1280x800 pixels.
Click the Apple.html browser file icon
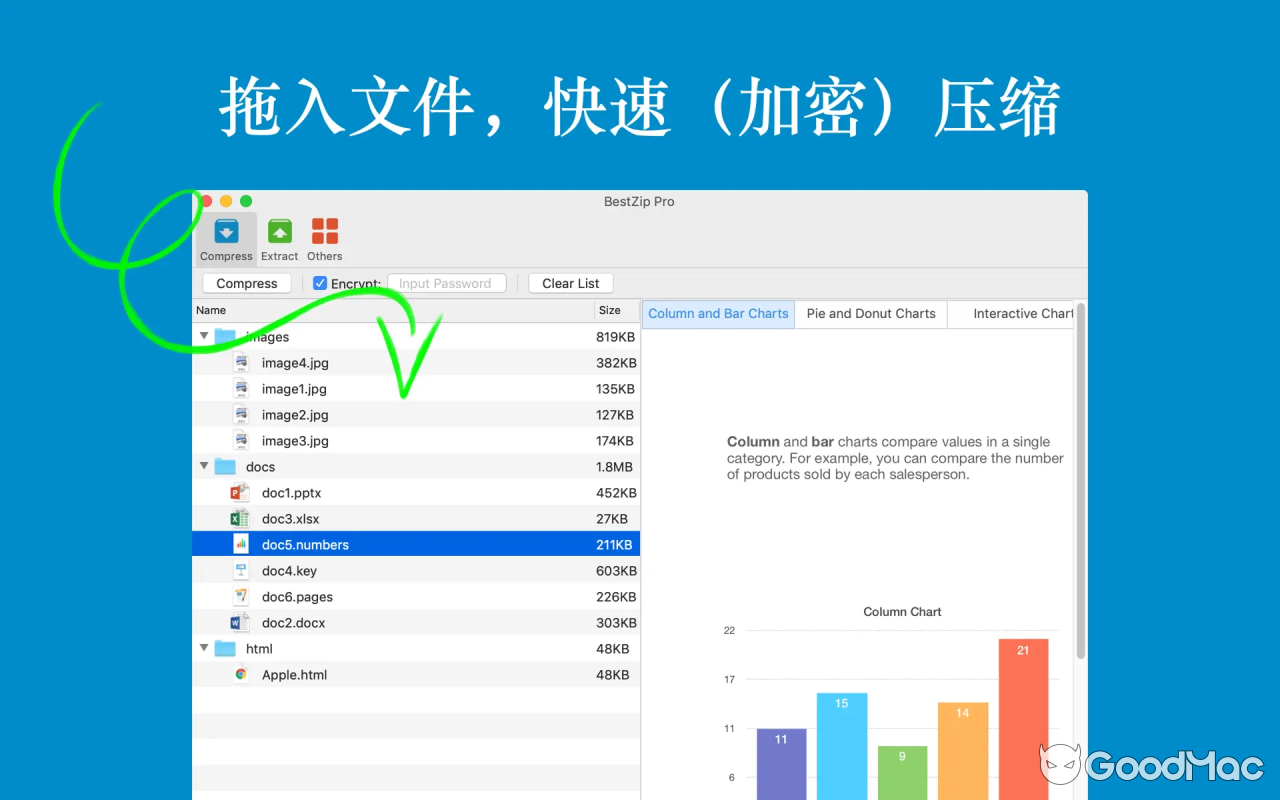coord(240,674)
